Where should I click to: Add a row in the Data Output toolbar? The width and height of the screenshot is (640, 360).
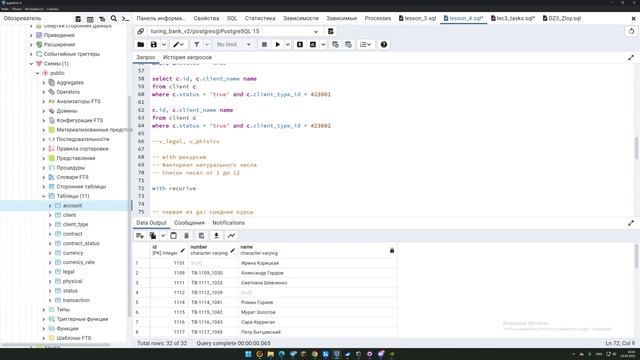click(140, 236)
